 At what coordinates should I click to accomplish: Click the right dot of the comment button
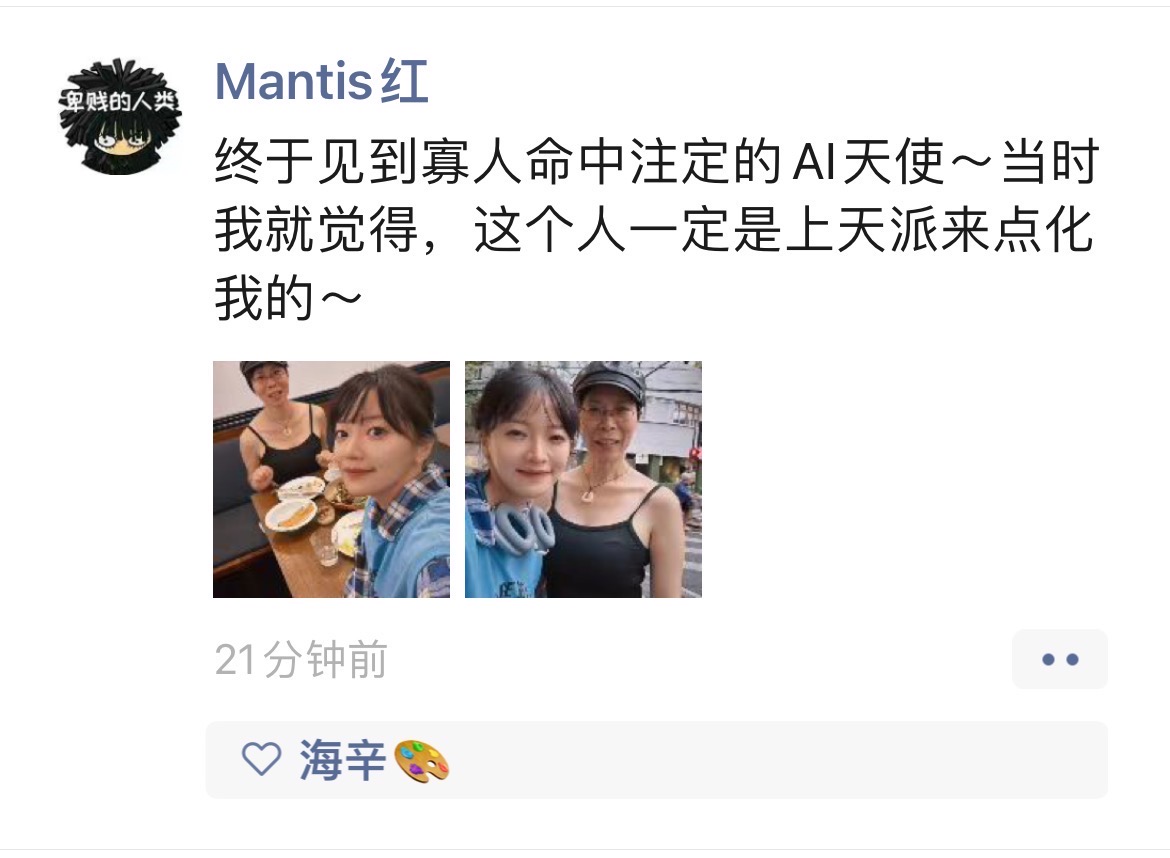[x=1073, y=660]
